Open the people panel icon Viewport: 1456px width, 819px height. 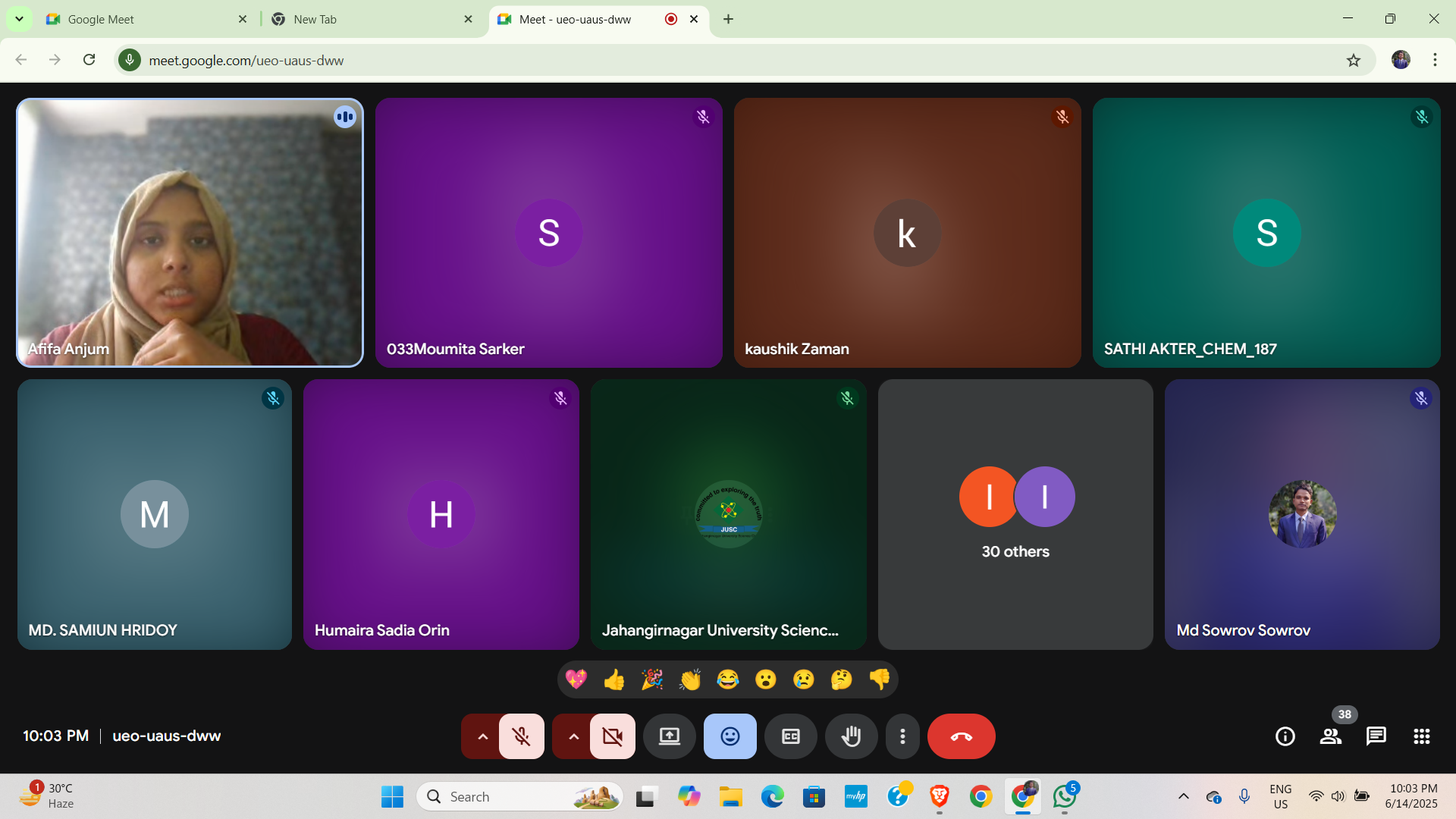point(1330,736)
